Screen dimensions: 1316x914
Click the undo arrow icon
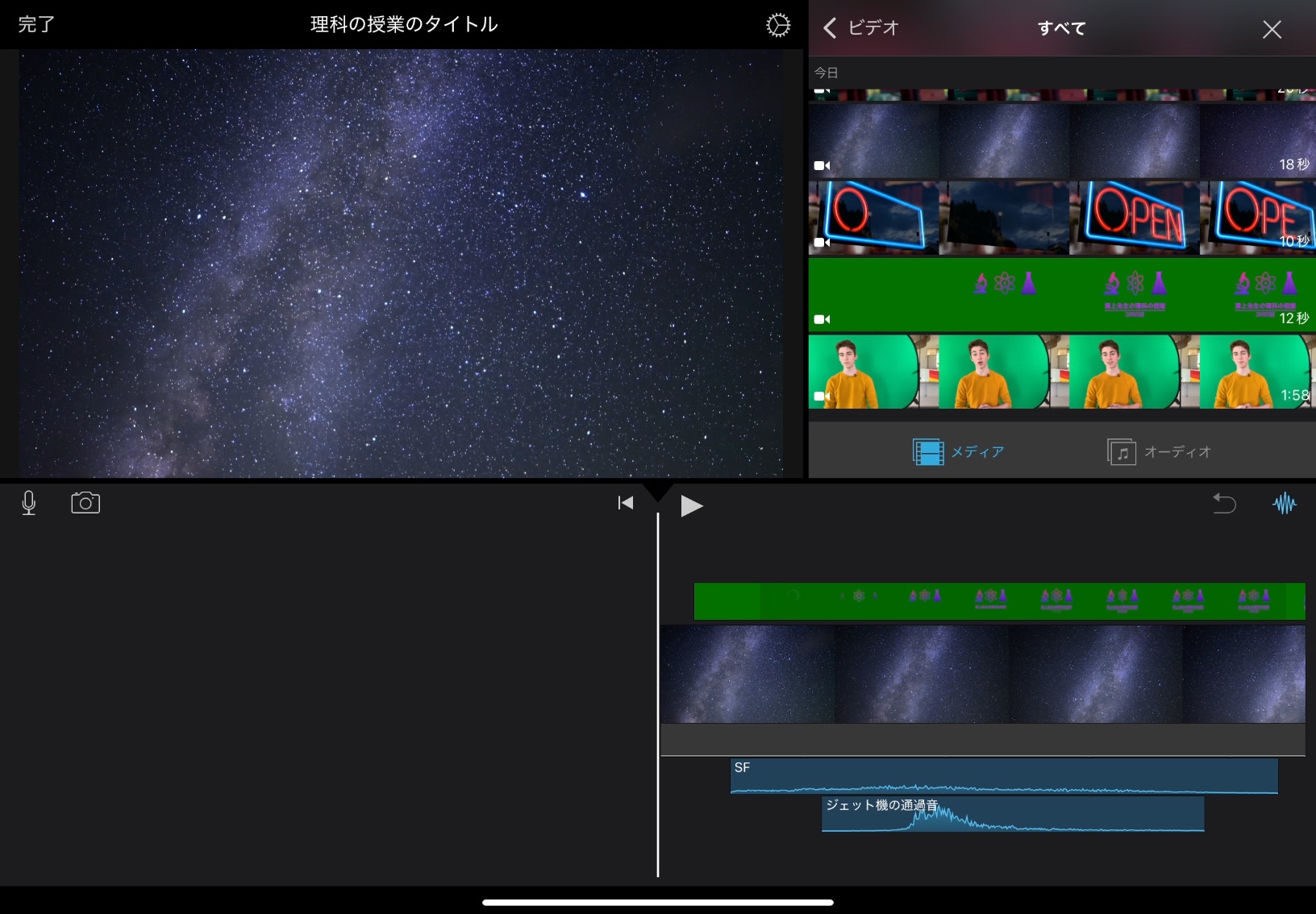1224,504
